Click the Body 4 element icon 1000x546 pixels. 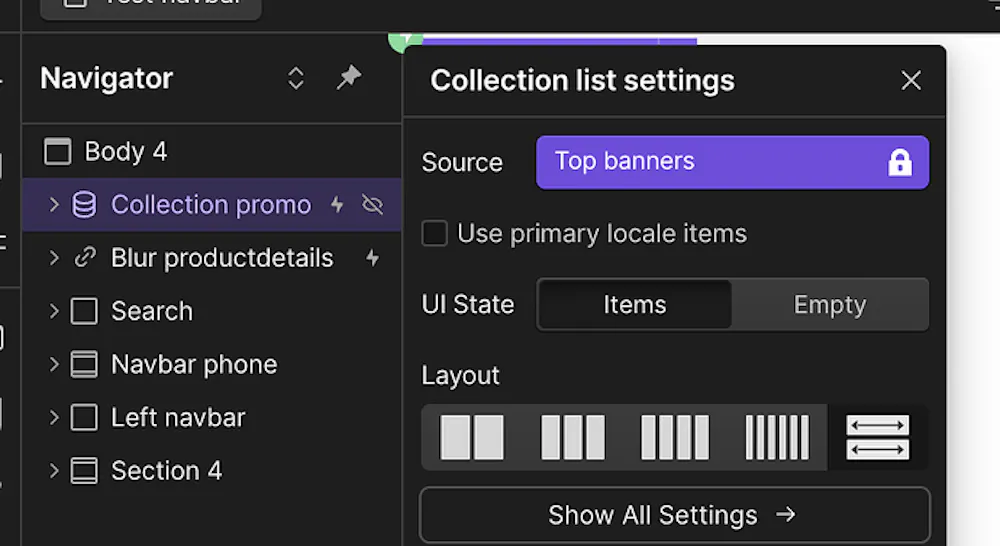tap(57, 152)
